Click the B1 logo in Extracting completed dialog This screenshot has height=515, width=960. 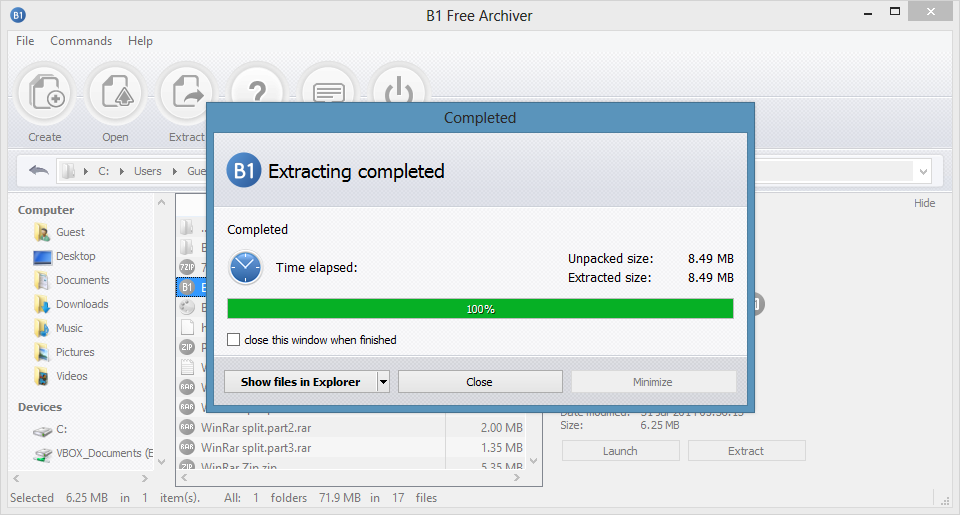click(x=244, y=170)
